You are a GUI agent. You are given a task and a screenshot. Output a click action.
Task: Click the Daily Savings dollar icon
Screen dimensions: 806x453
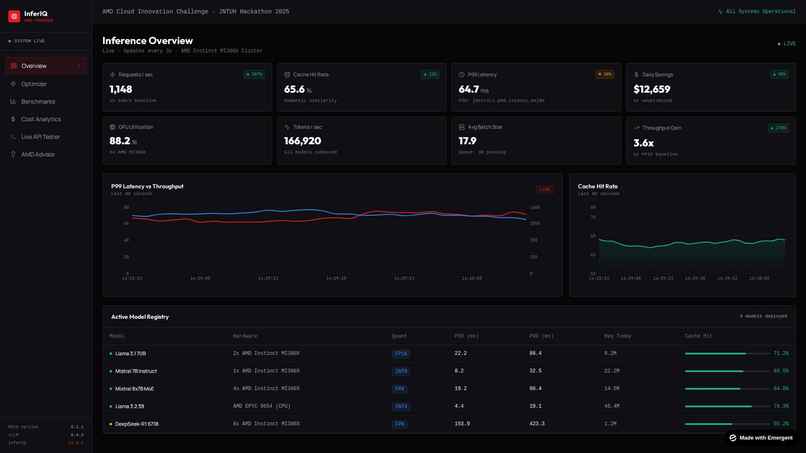[x=636, y=75]
